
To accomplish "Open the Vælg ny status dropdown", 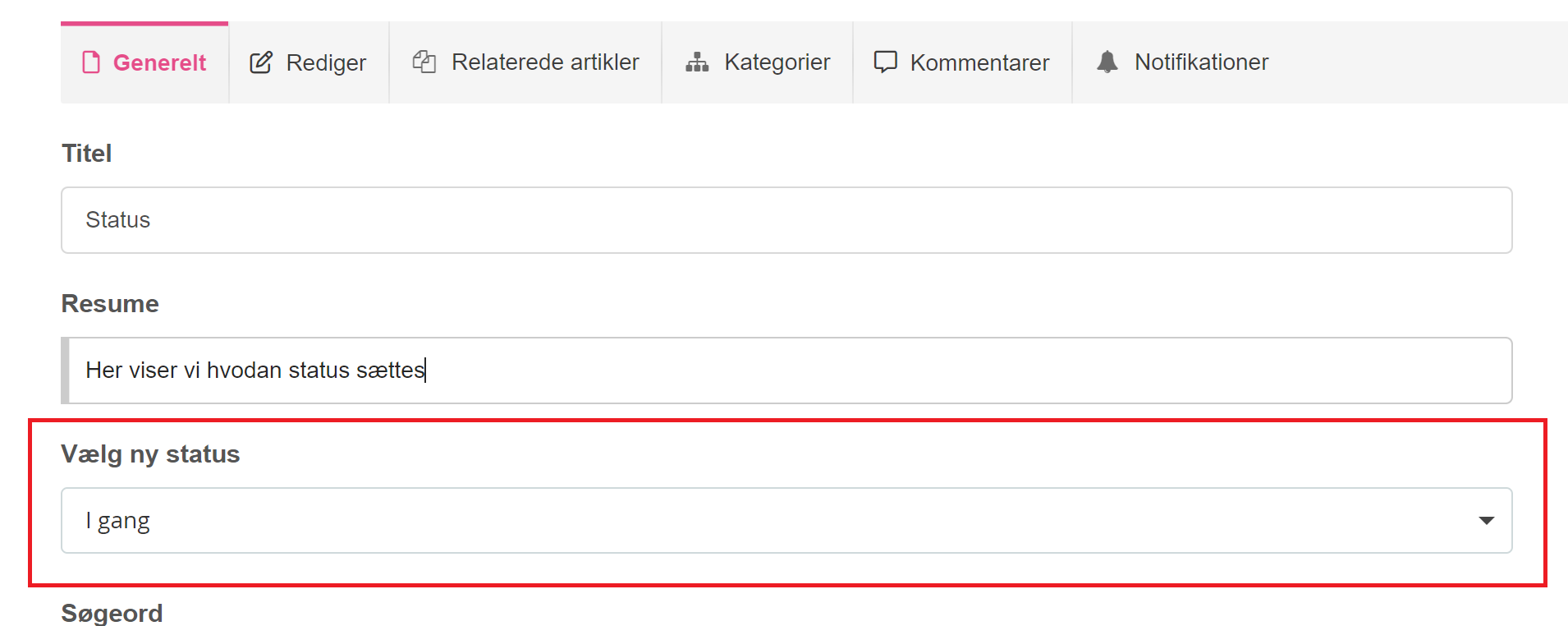I will coord(786,521).
